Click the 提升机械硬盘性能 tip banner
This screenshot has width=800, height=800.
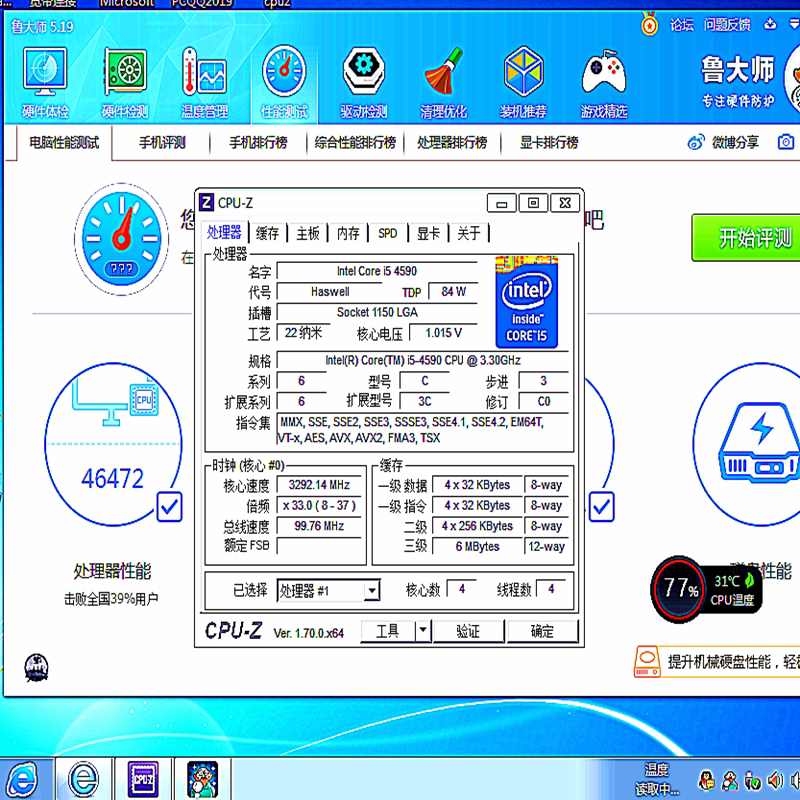717,662
